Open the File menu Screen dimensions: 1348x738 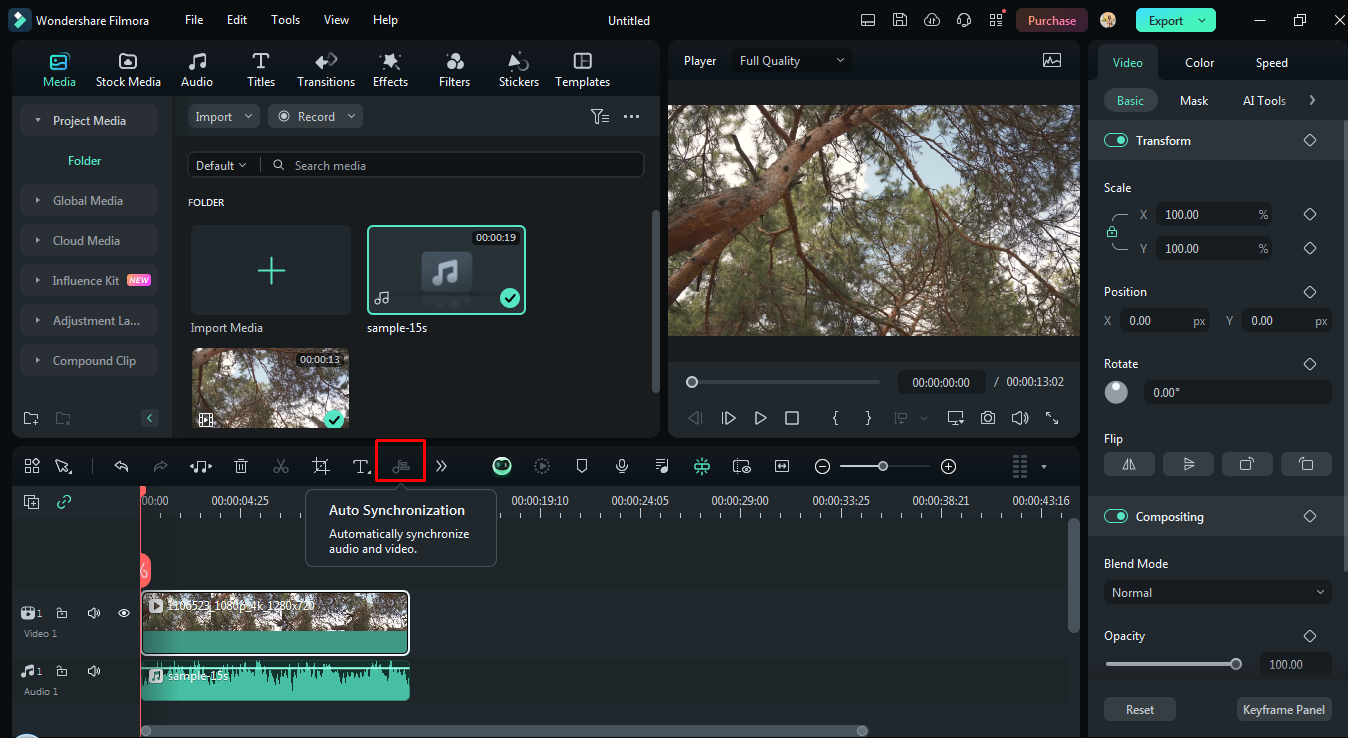tap(194, 20)
